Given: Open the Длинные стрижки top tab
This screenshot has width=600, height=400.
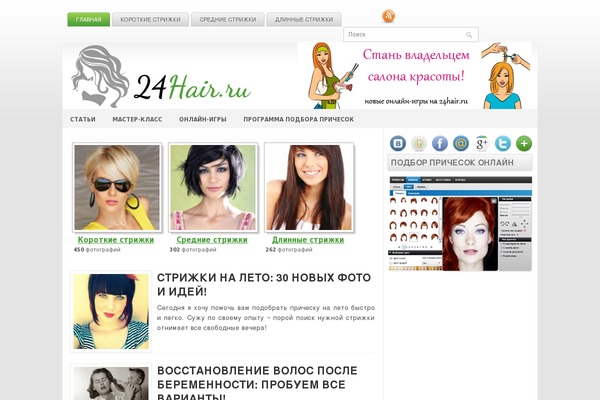Looking at the screenshot, I should point(304,20).
